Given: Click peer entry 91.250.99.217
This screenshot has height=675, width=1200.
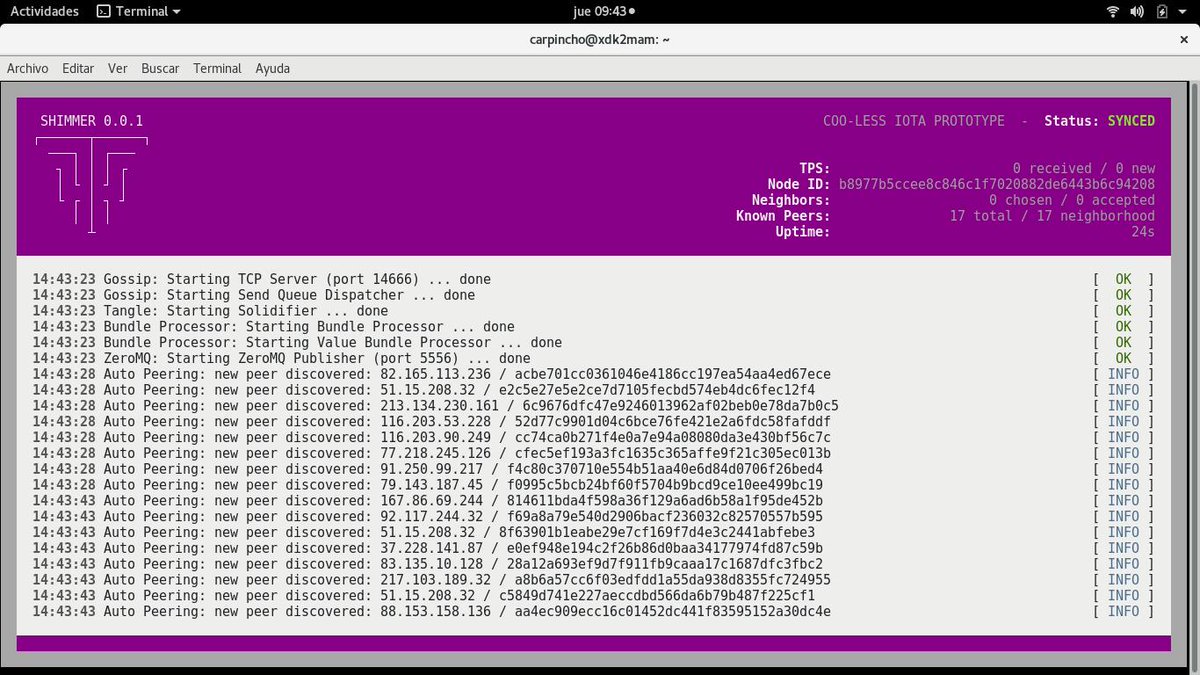Looking at the screenshot, I should [427, 469].
